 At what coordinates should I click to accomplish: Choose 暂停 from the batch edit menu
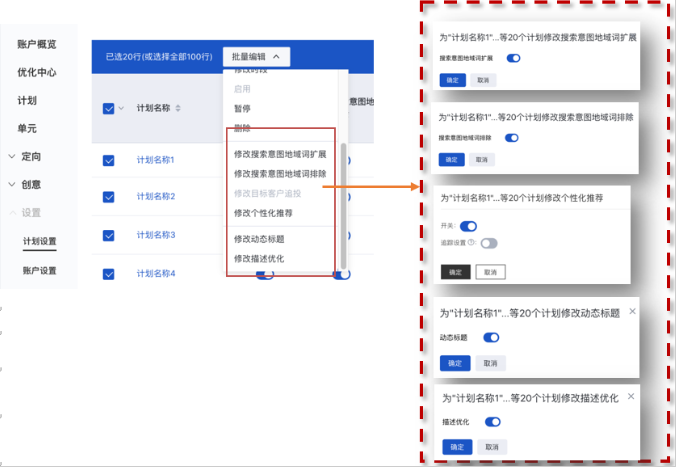tap(242, 109)
